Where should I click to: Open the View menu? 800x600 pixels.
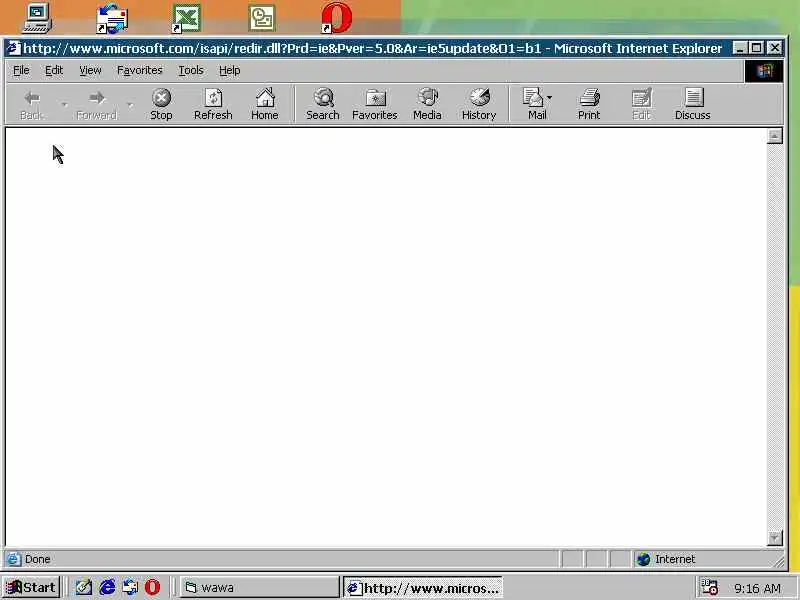pyautogui.click(x=90, y=70)
